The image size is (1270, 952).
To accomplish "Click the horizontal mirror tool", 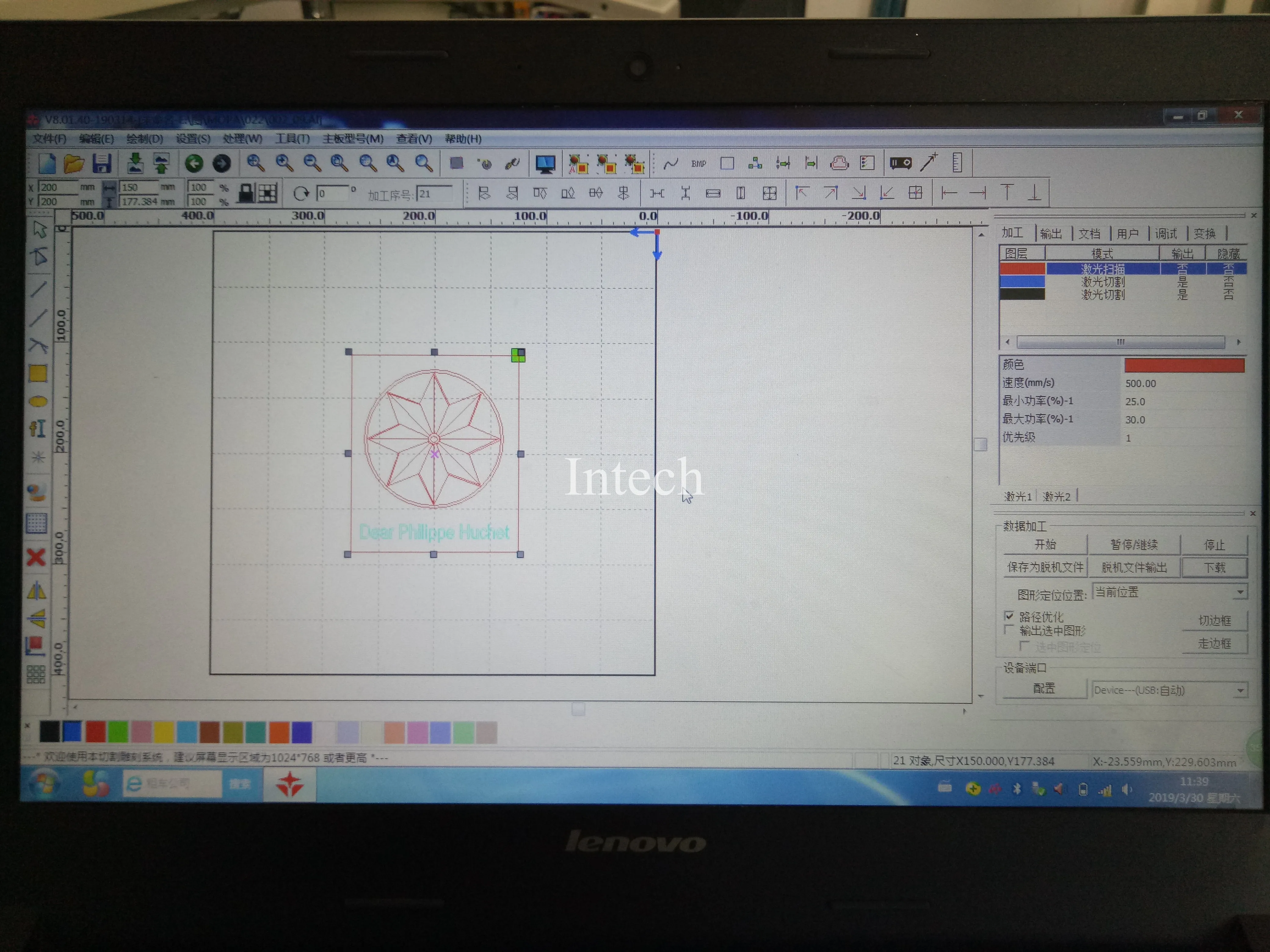I will (36, 591).
